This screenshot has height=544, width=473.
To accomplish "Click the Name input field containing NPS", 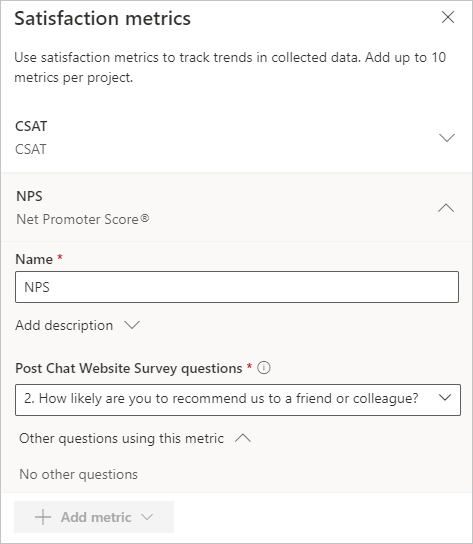I will (237, 287).
